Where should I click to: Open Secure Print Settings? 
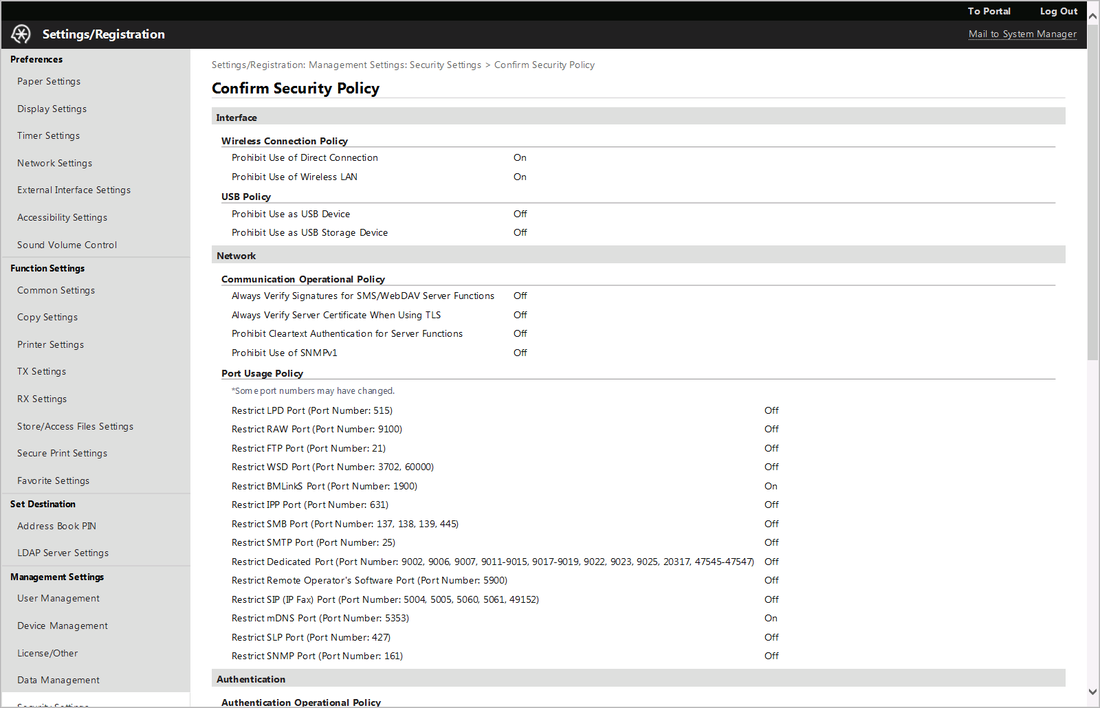(62, 453)
